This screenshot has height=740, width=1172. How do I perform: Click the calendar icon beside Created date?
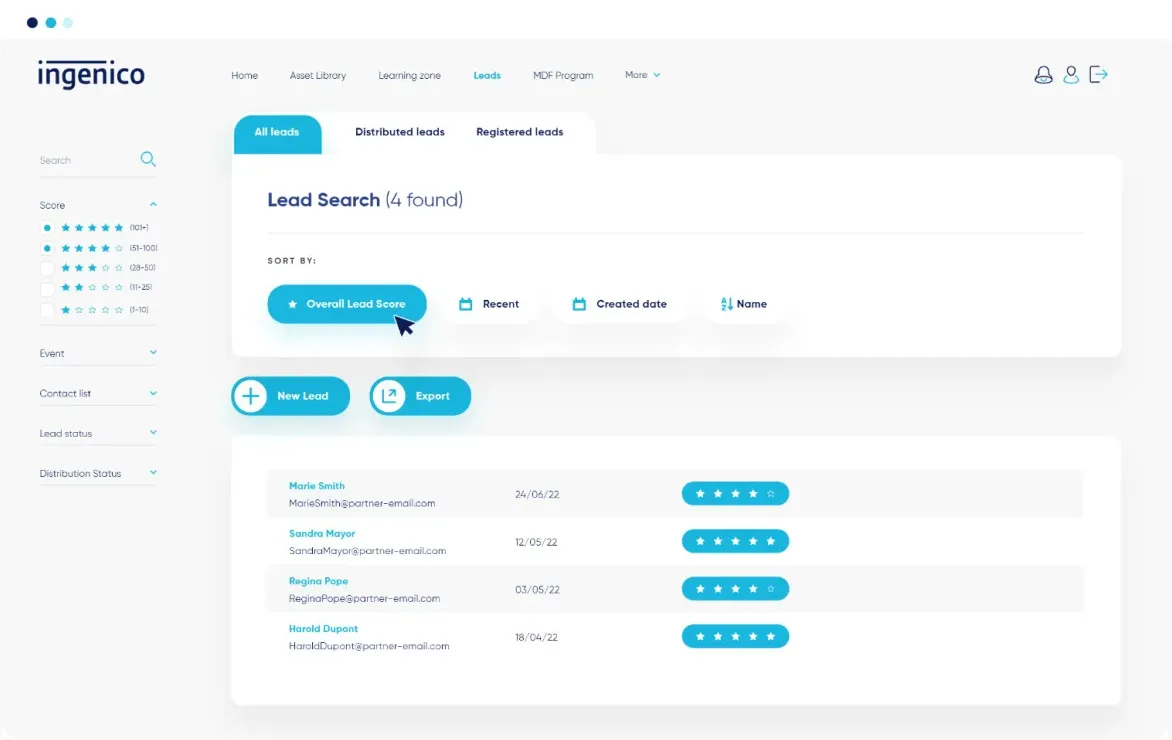(580, 303)
